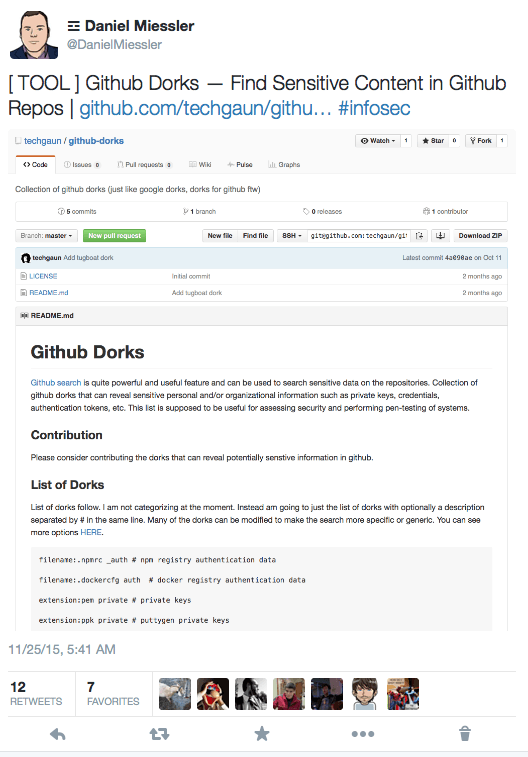Click Daniel Miessler's avatar image

[34, 35]
